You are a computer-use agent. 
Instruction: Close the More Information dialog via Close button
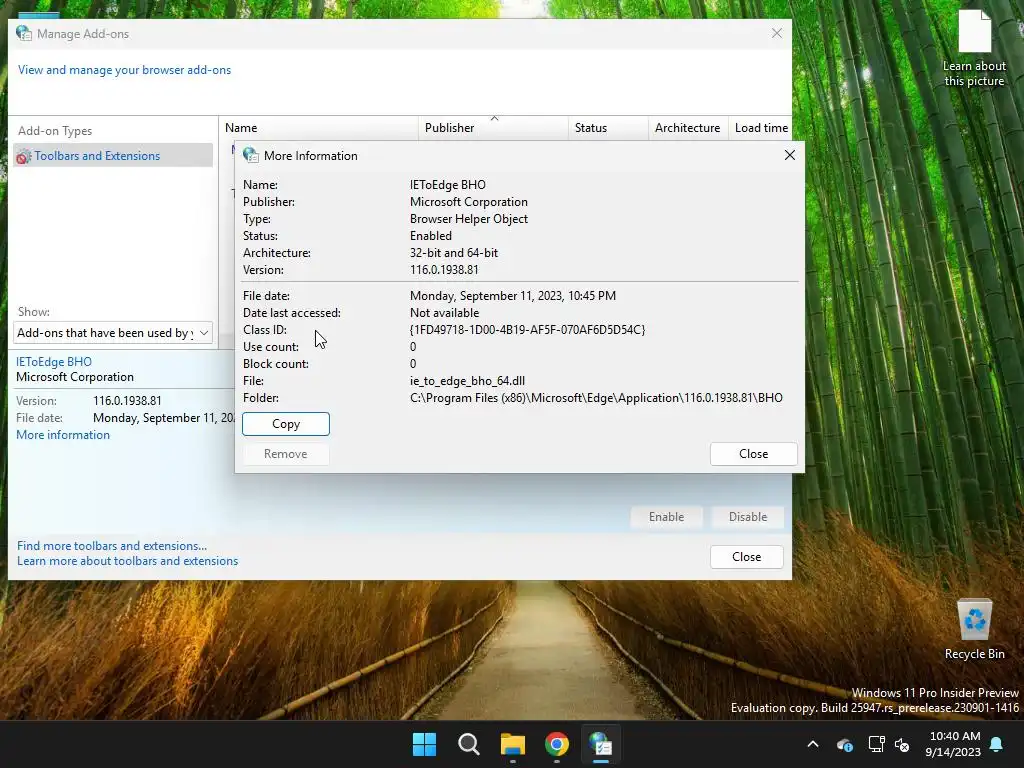754,454
